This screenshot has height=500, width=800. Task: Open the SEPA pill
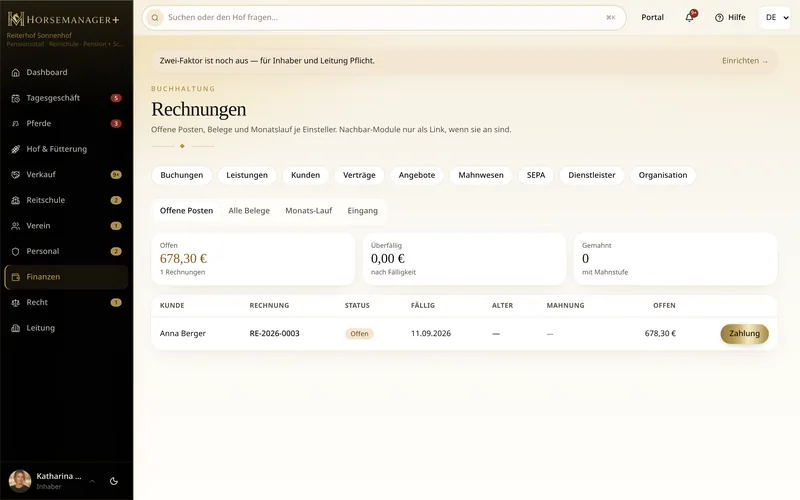(x=536, y=175)
